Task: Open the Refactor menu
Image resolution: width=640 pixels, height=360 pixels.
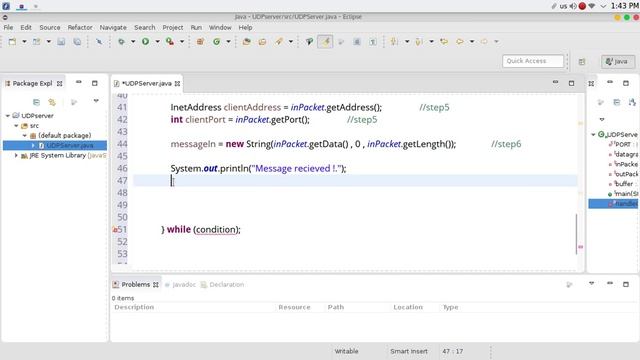Action: click(x=80, y=27)
